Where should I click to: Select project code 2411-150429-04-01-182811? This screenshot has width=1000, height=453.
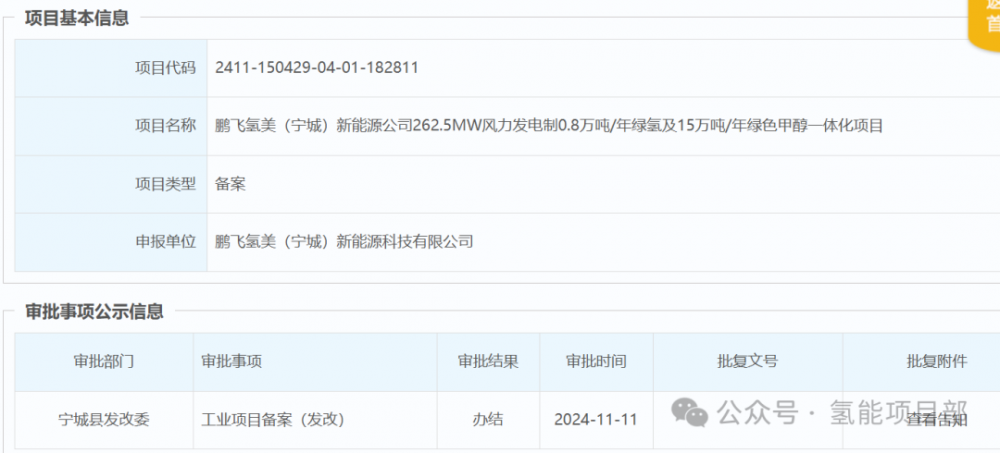(x=316, y=68)
